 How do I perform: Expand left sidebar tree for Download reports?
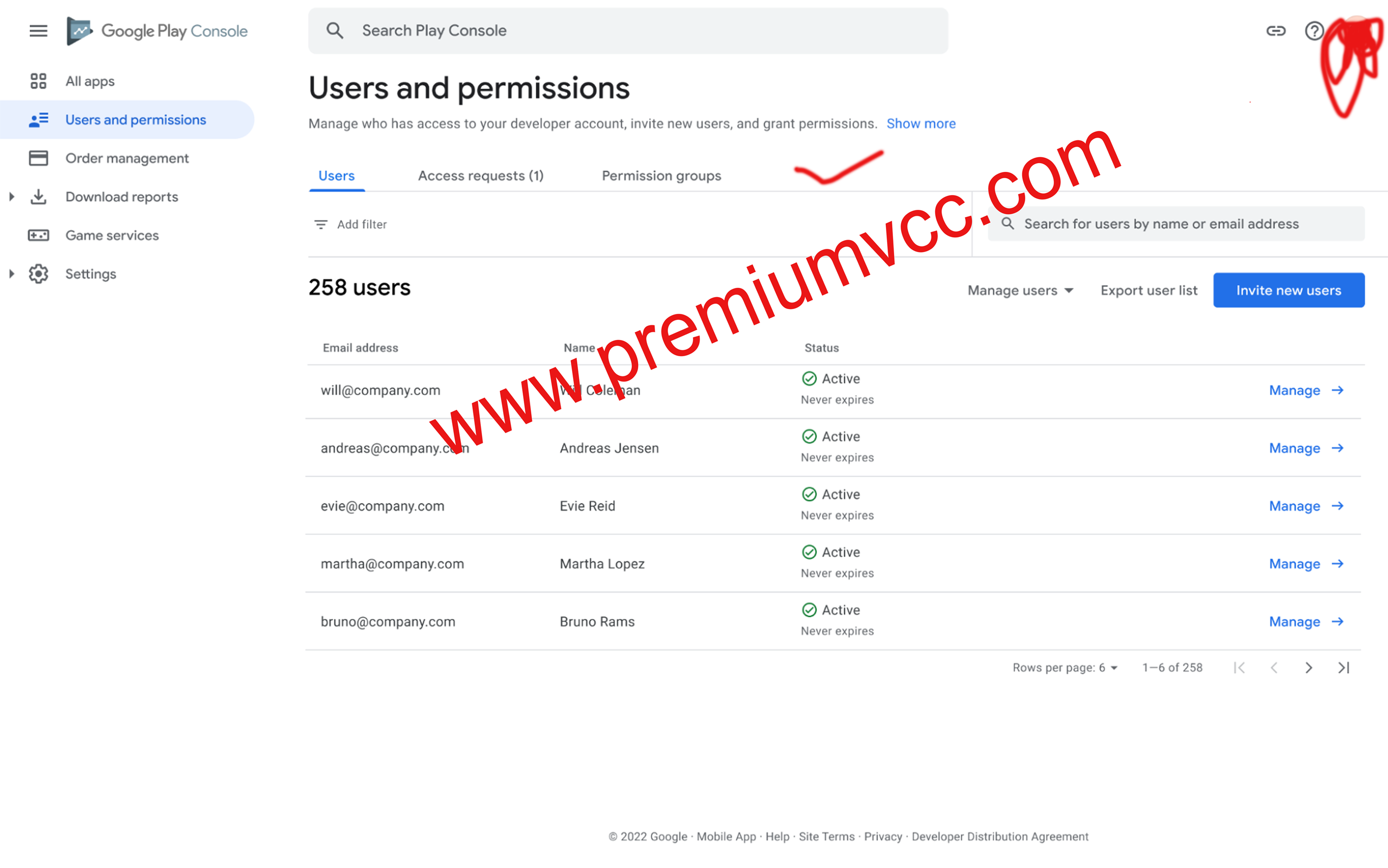click(10, 196)
